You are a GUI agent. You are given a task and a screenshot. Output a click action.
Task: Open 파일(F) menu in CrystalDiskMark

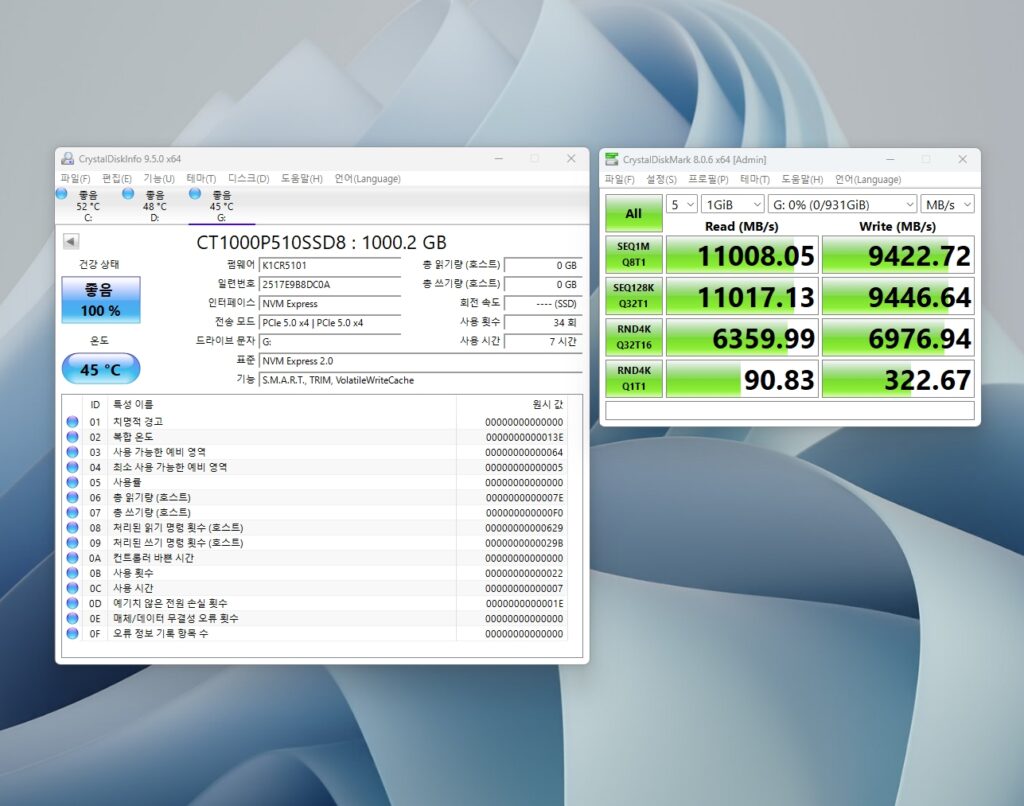click(x=619, y=179)
